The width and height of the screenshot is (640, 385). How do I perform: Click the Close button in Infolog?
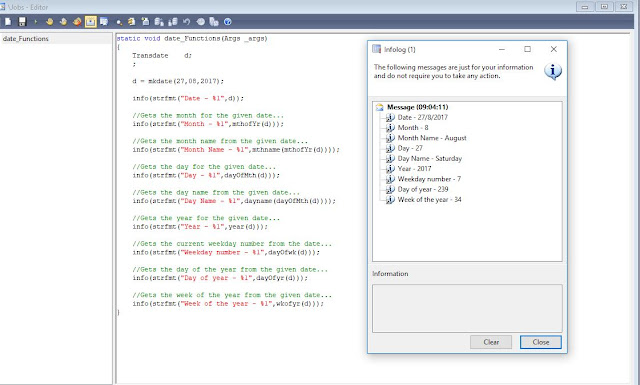click(541, 342)
